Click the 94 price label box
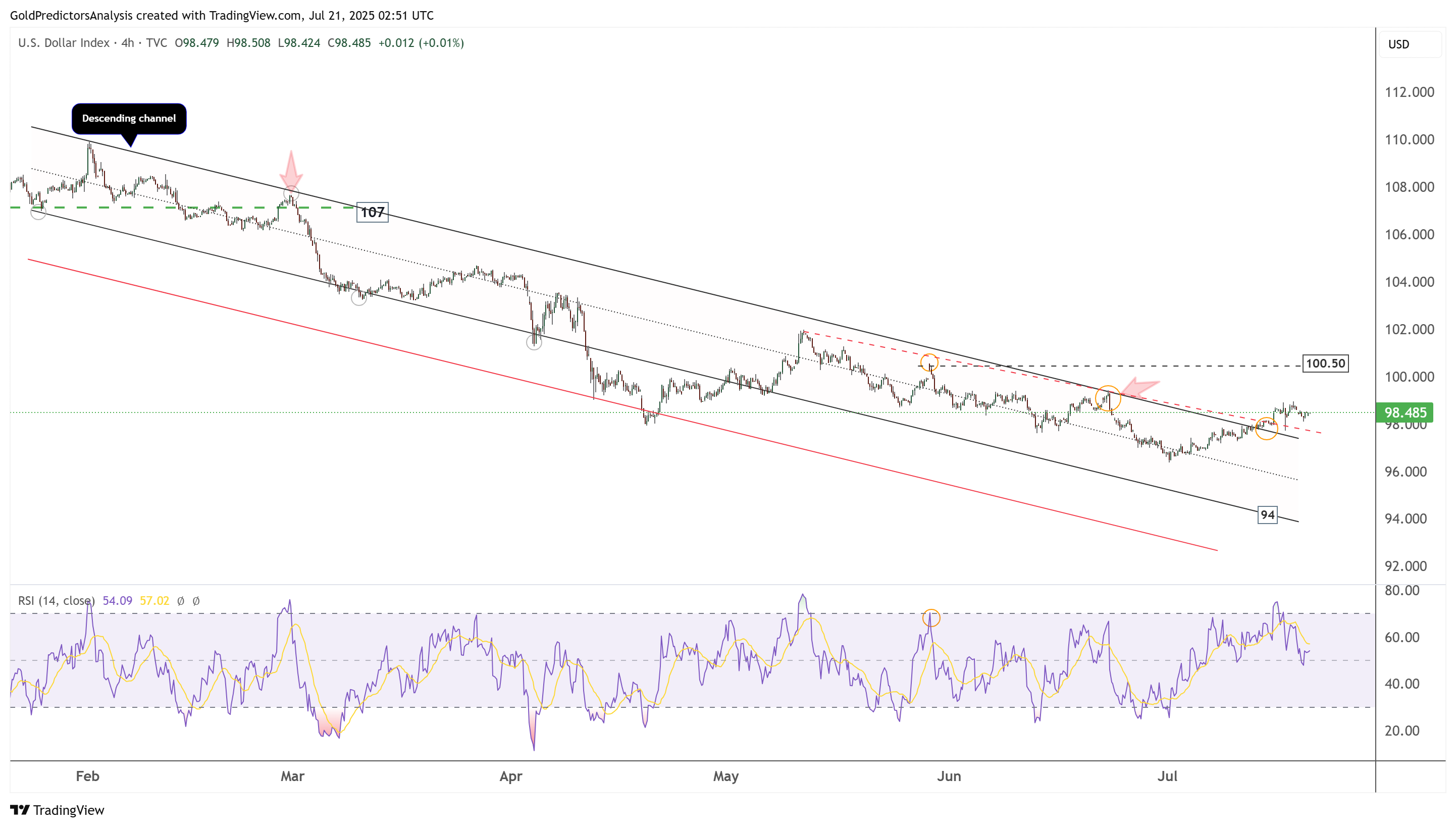The height and width of the screenshot is (828, 1456). point(1267,514)
